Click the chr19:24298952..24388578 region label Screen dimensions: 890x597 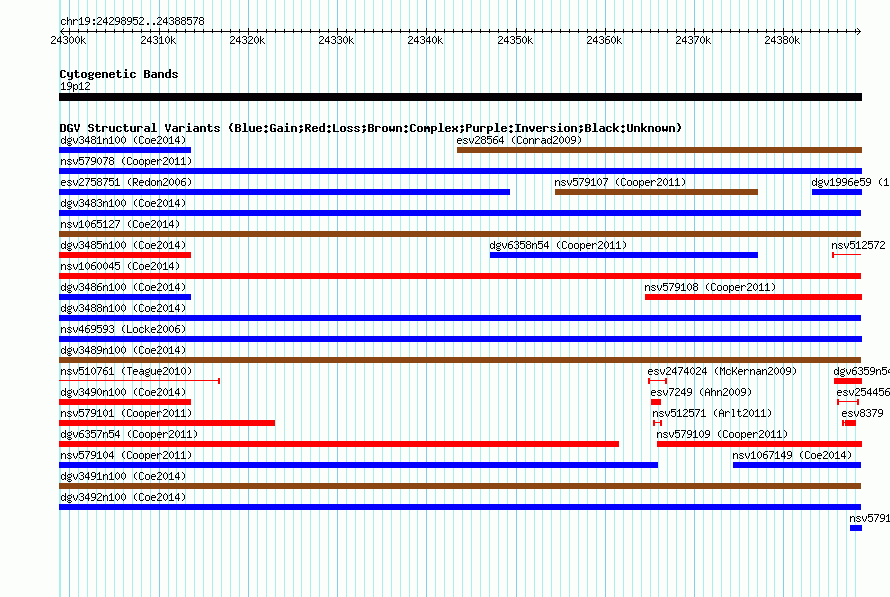pyautogui.click(x=132, y=21)
